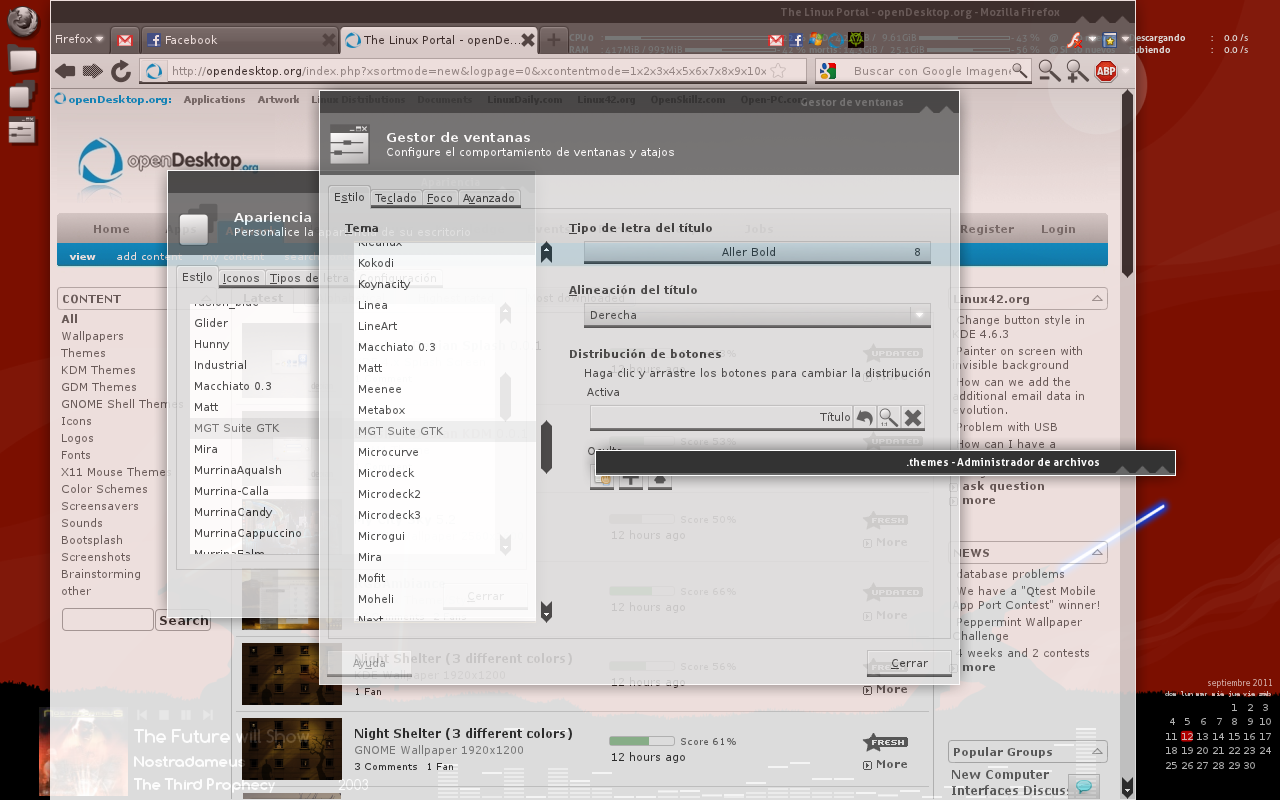Click the Score 61% progress bar
This screenshot has width=1280, height=800.
(x=642, y=741)
